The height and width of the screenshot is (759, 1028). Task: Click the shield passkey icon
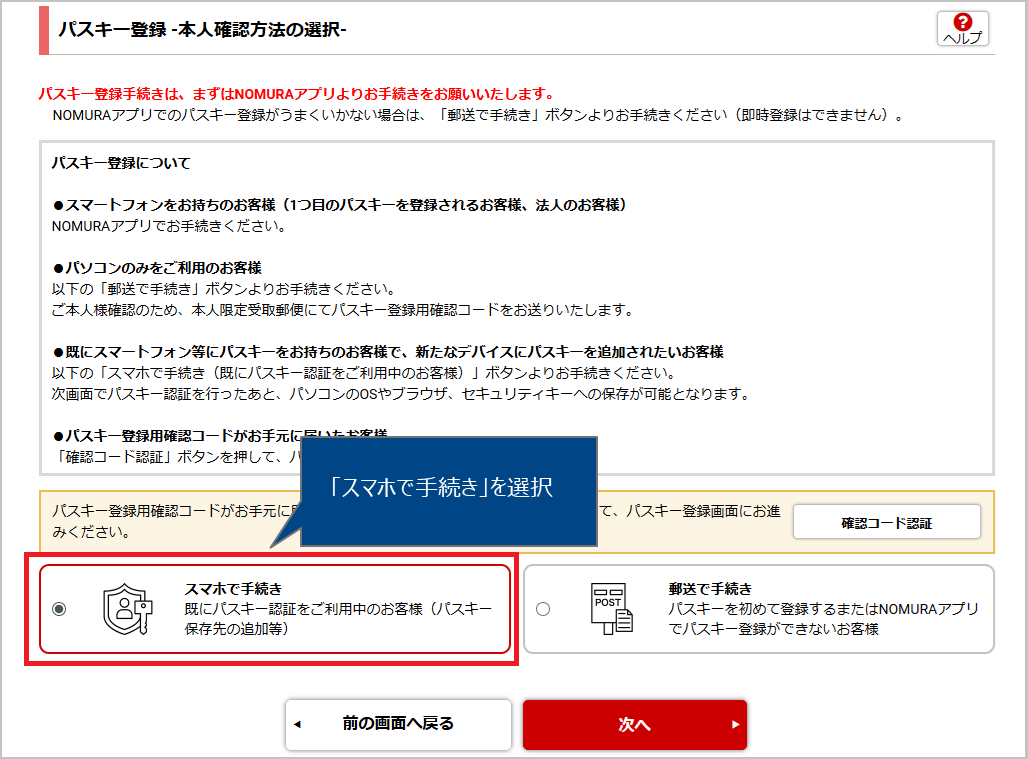click(x=128, y=609)
